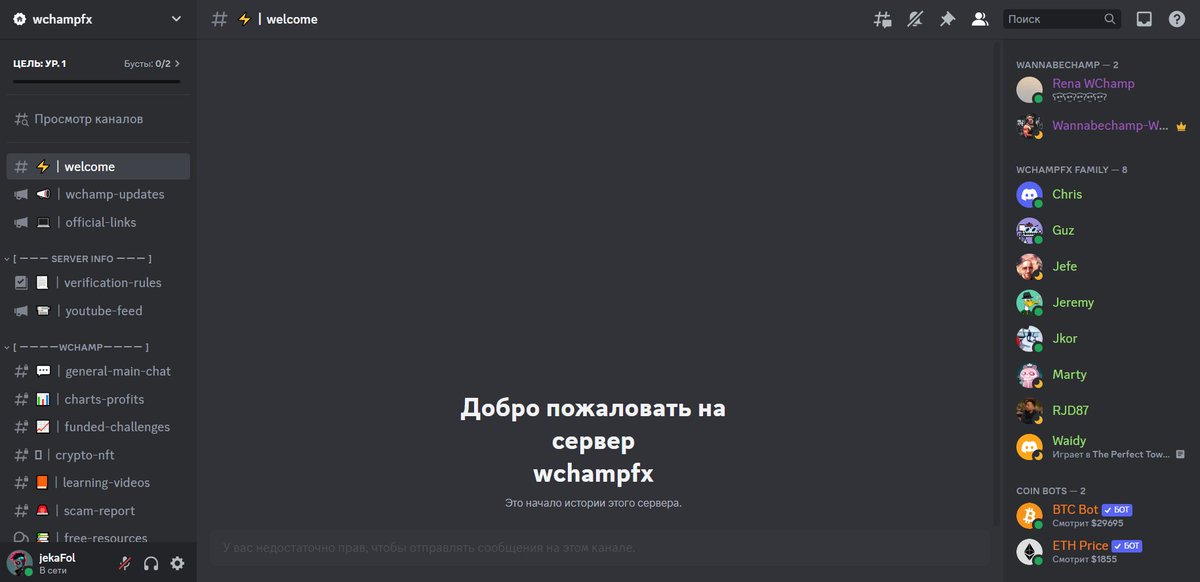Open Chris member profile
The width and height of the screenshot is (1200, 582).
point(1100,195)
